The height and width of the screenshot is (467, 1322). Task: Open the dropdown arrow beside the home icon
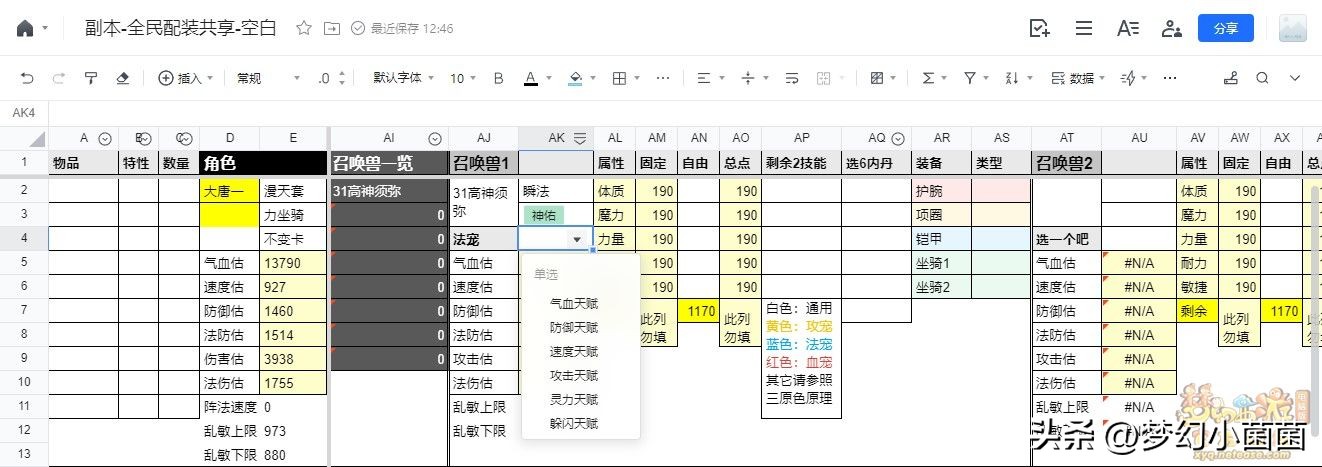[x=45, y=29]
